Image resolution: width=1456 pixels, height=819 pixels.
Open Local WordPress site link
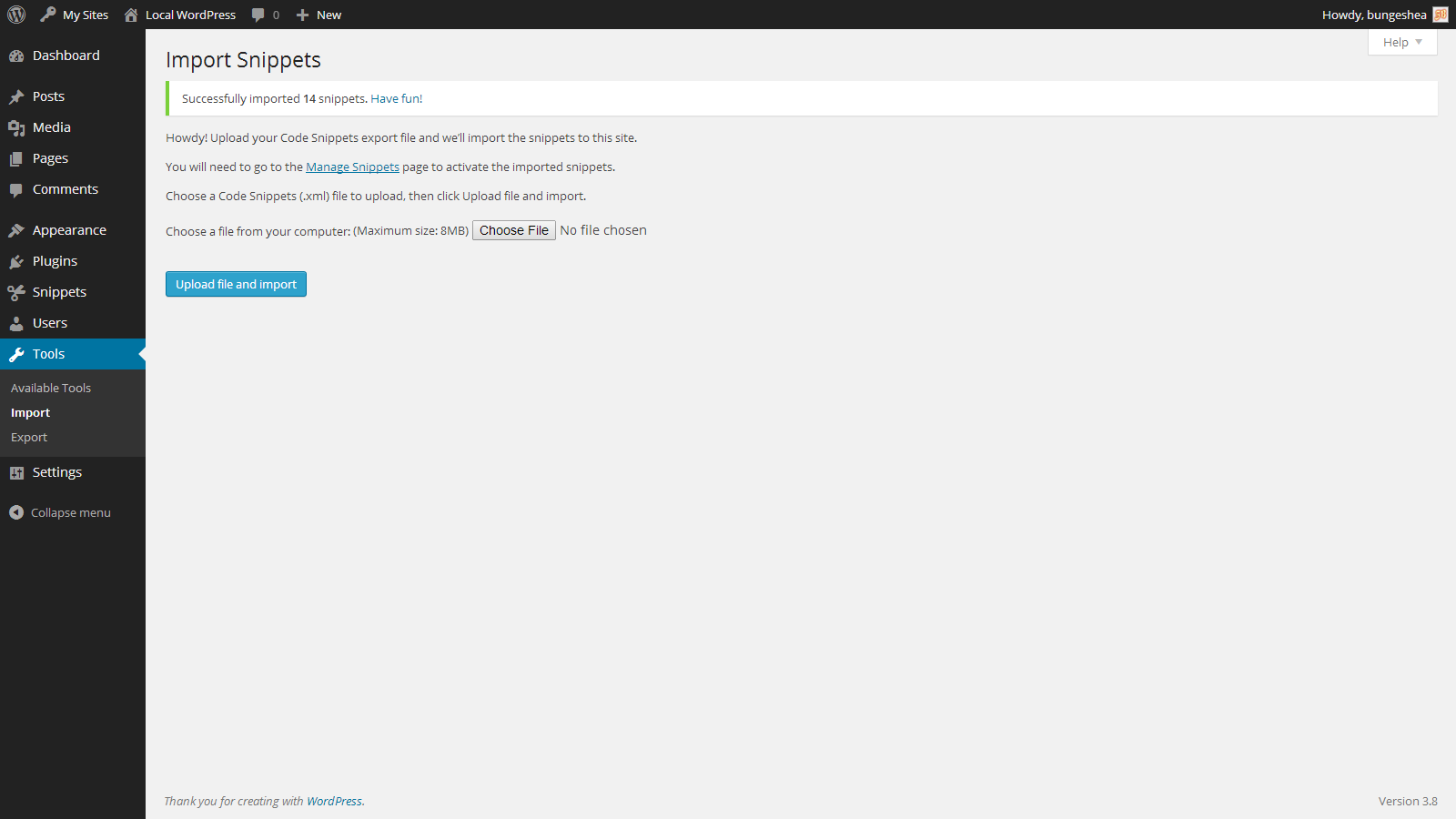(180, 15)
